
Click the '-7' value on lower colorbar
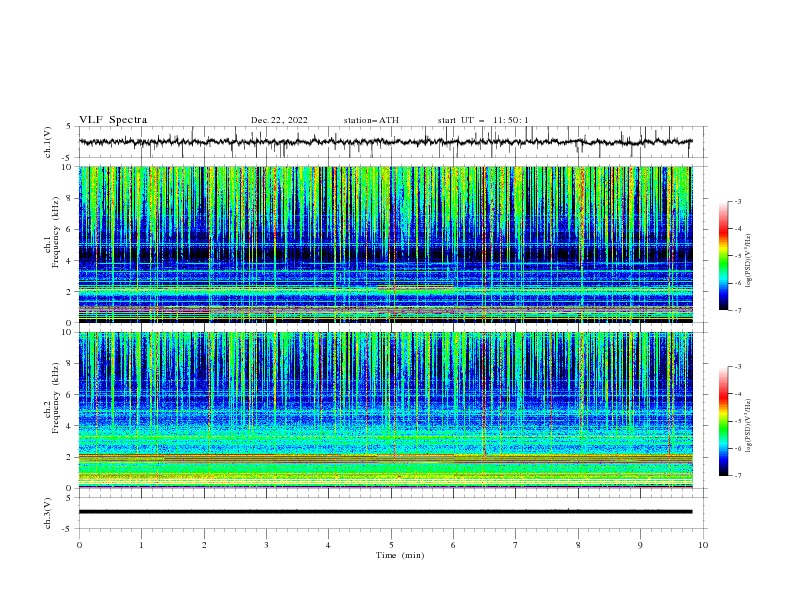tap(737, 475)
